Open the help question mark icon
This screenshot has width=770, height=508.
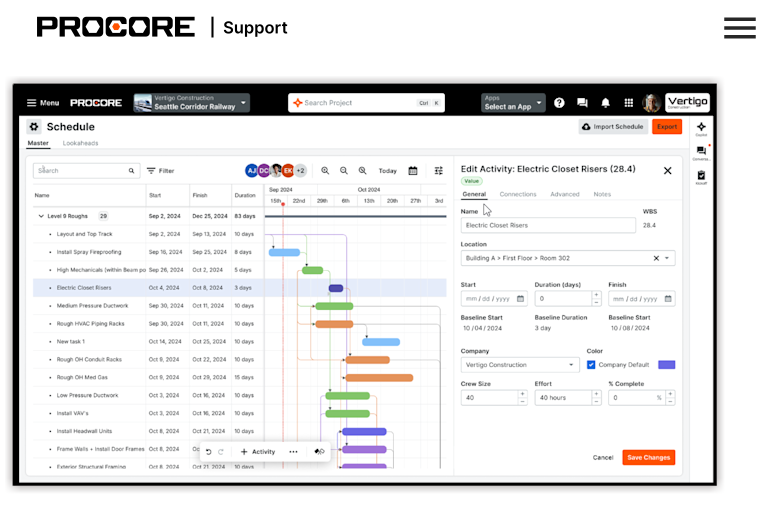pos(559,103)
